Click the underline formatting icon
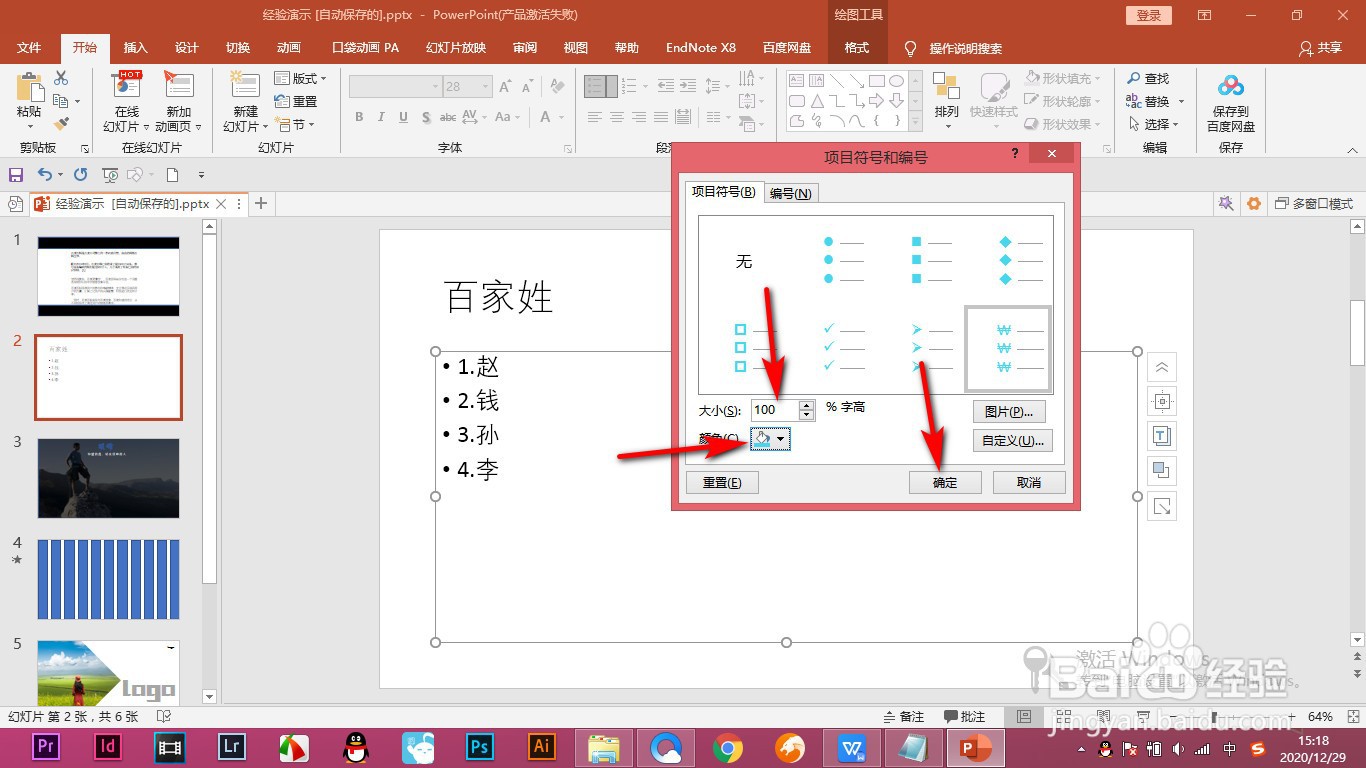The image size is (1366, 768). (x=402, y=117)
